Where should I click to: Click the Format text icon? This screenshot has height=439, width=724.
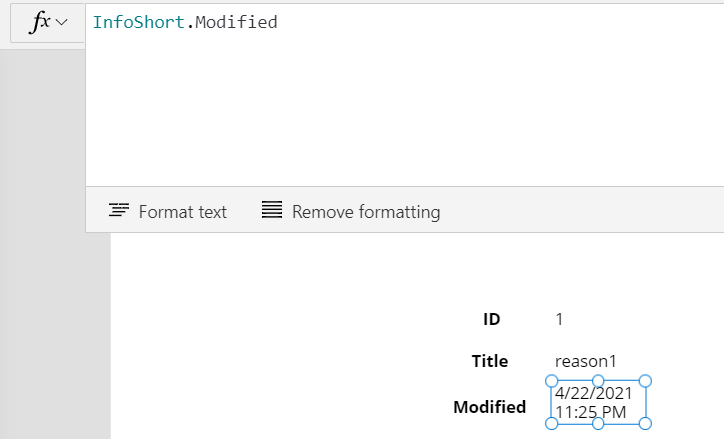119,210
